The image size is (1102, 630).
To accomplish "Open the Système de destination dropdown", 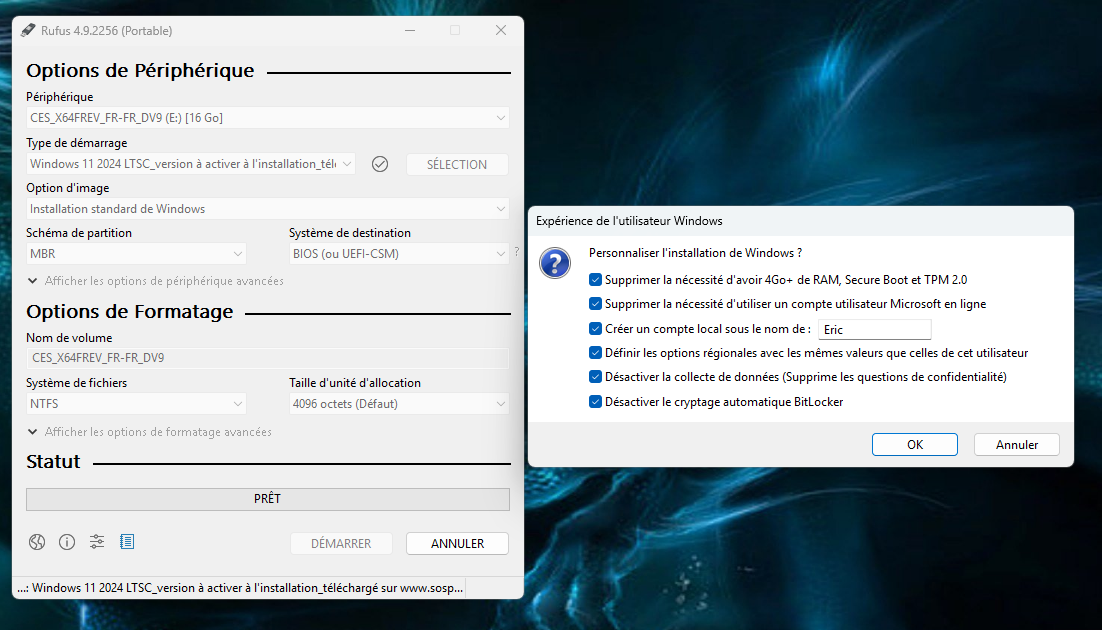I will (399, 254).
